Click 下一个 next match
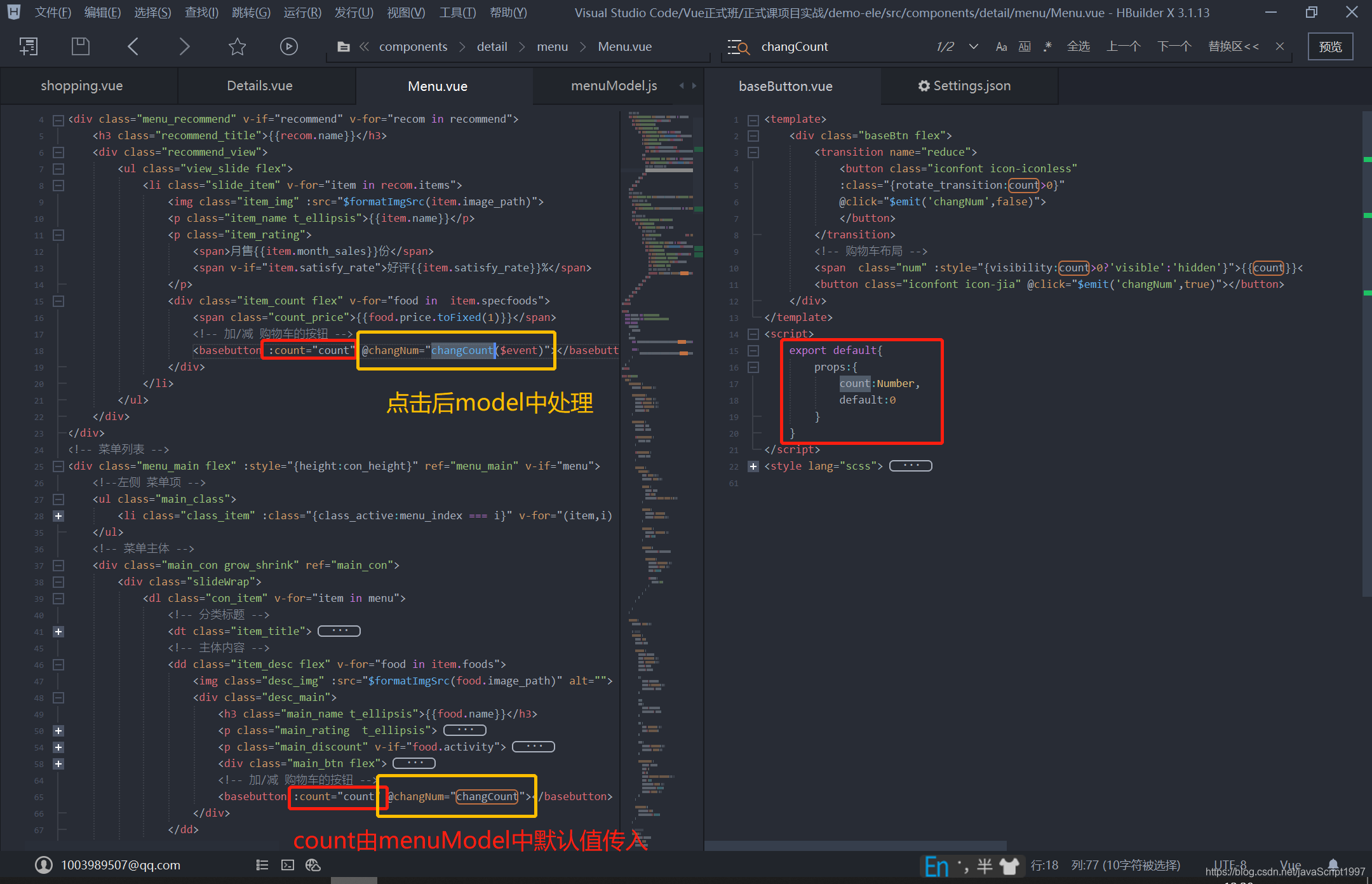This screenshot has height=884, width=1372. [x=1174, y=46]
